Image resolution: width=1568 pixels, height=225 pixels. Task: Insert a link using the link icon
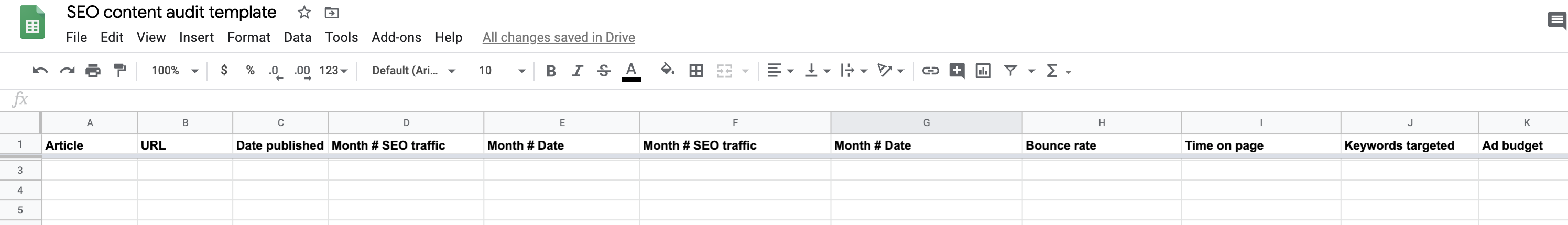click(930, 71)
